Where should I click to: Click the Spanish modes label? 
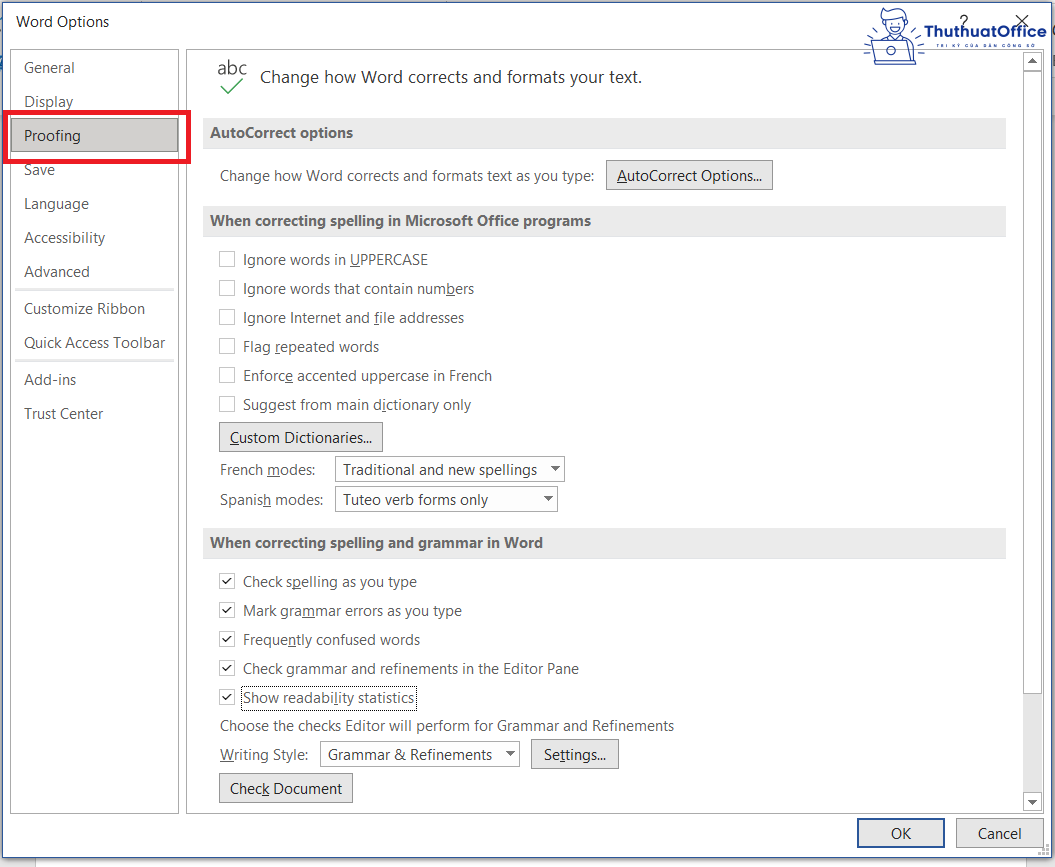point(271,500)
